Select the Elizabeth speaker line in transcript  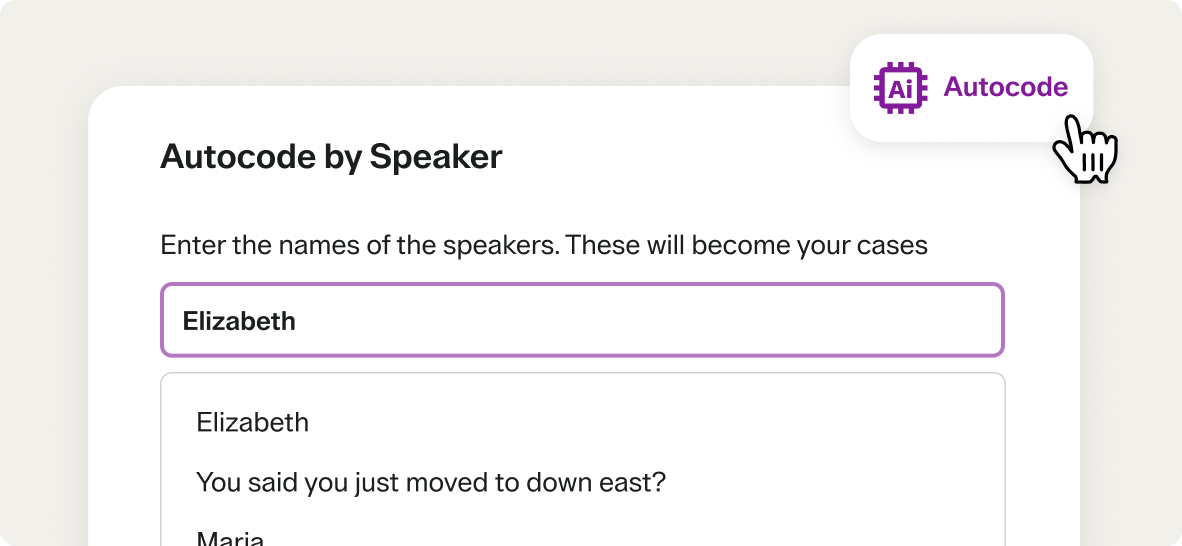[253, 422]
